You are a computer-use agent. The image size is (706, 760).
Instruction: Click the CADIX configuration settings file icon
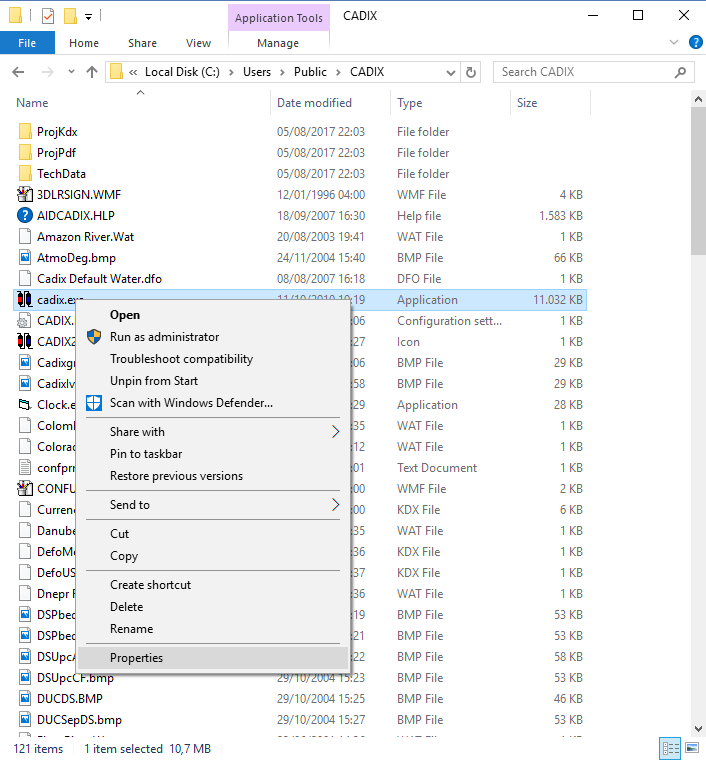coord(25,321)
